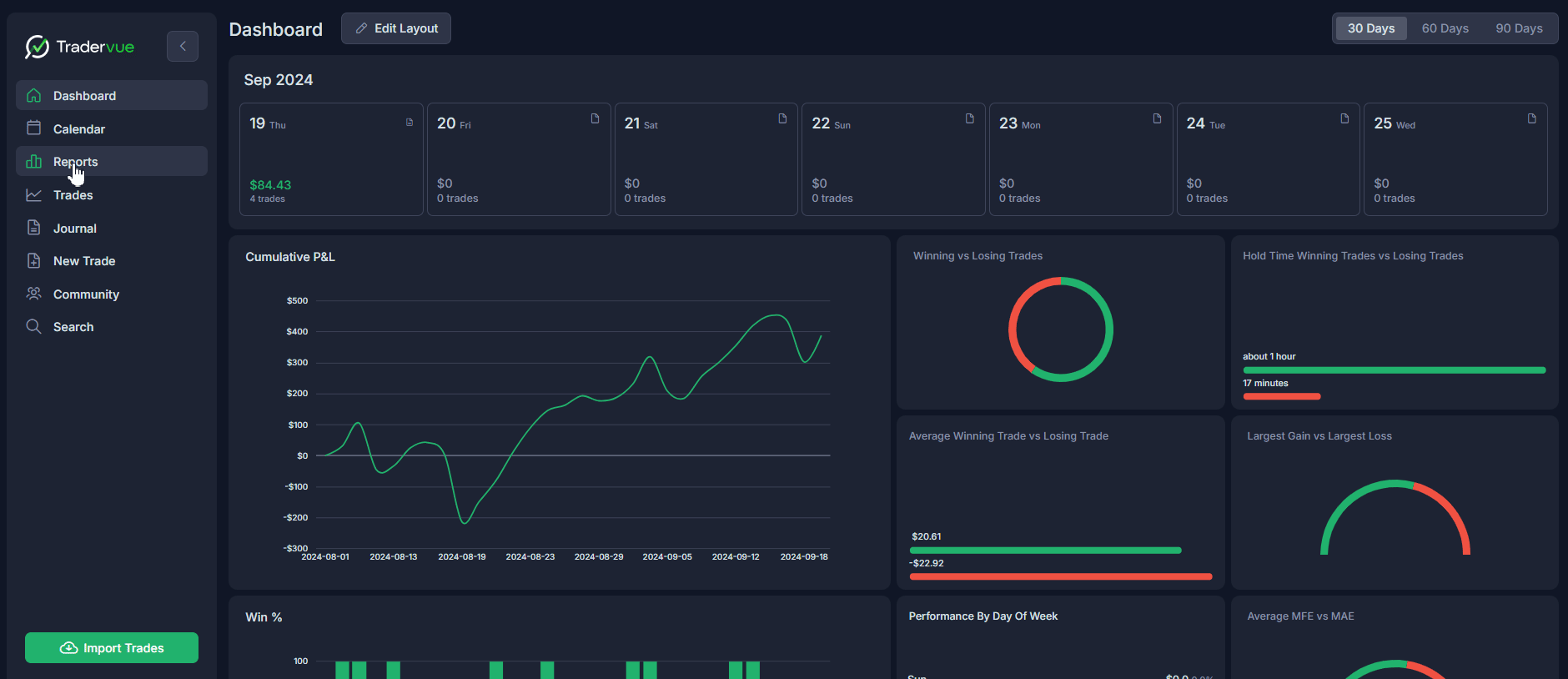This screenshot has height=679, width=1568.
Task: Click the $500 y-axis label
Action: [x=297, y=300]
